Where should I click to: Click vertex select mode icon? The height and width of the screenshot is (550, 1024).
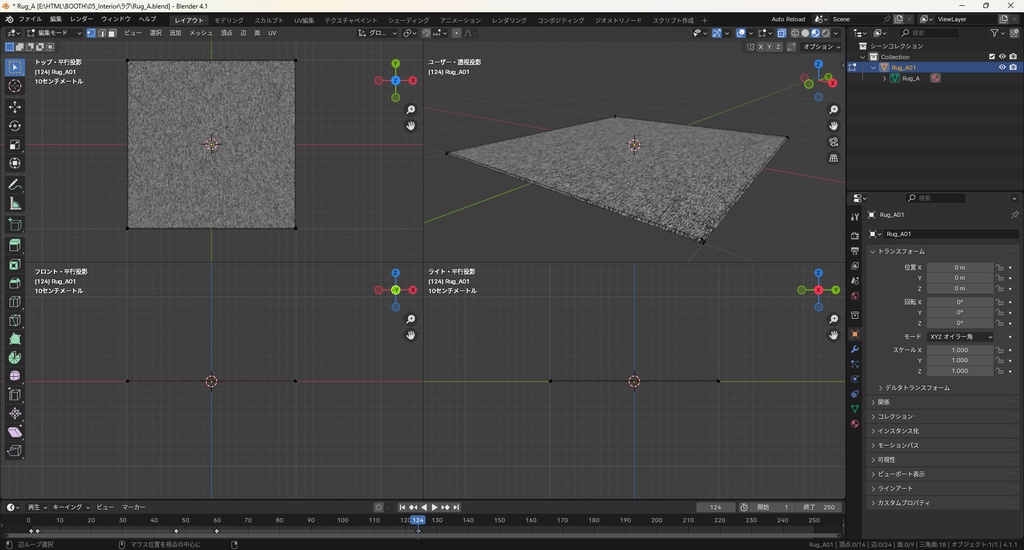[x=91, y=33]
